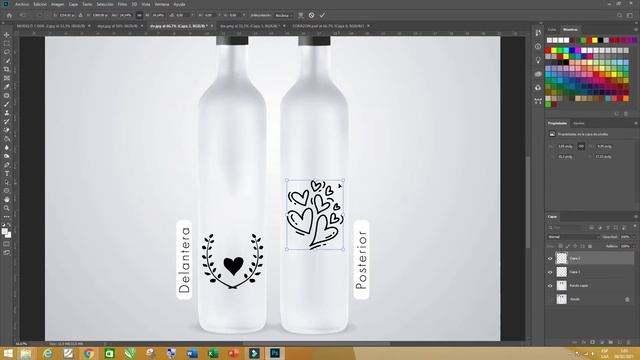Select the Eyedropper tool

7,87
